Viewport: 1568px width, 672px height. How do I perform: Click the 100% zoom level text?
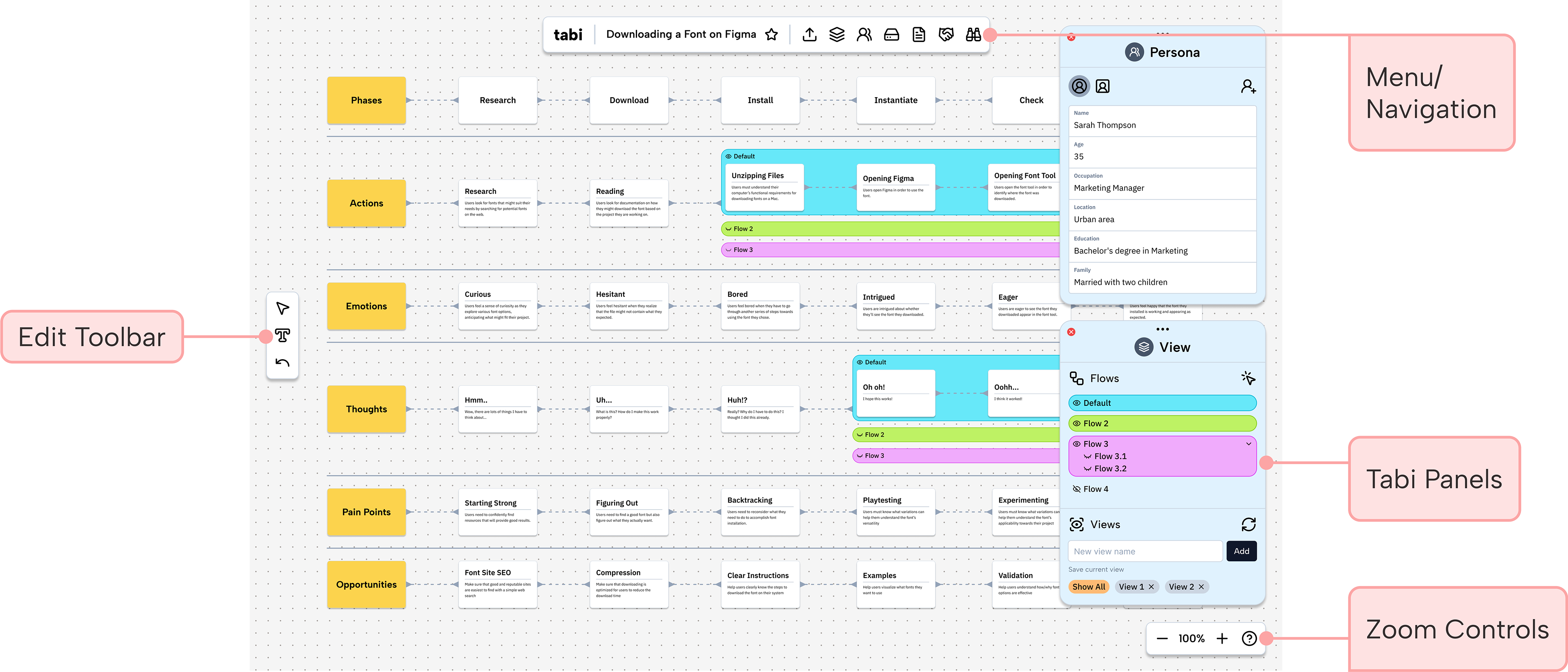[1191, 639]
